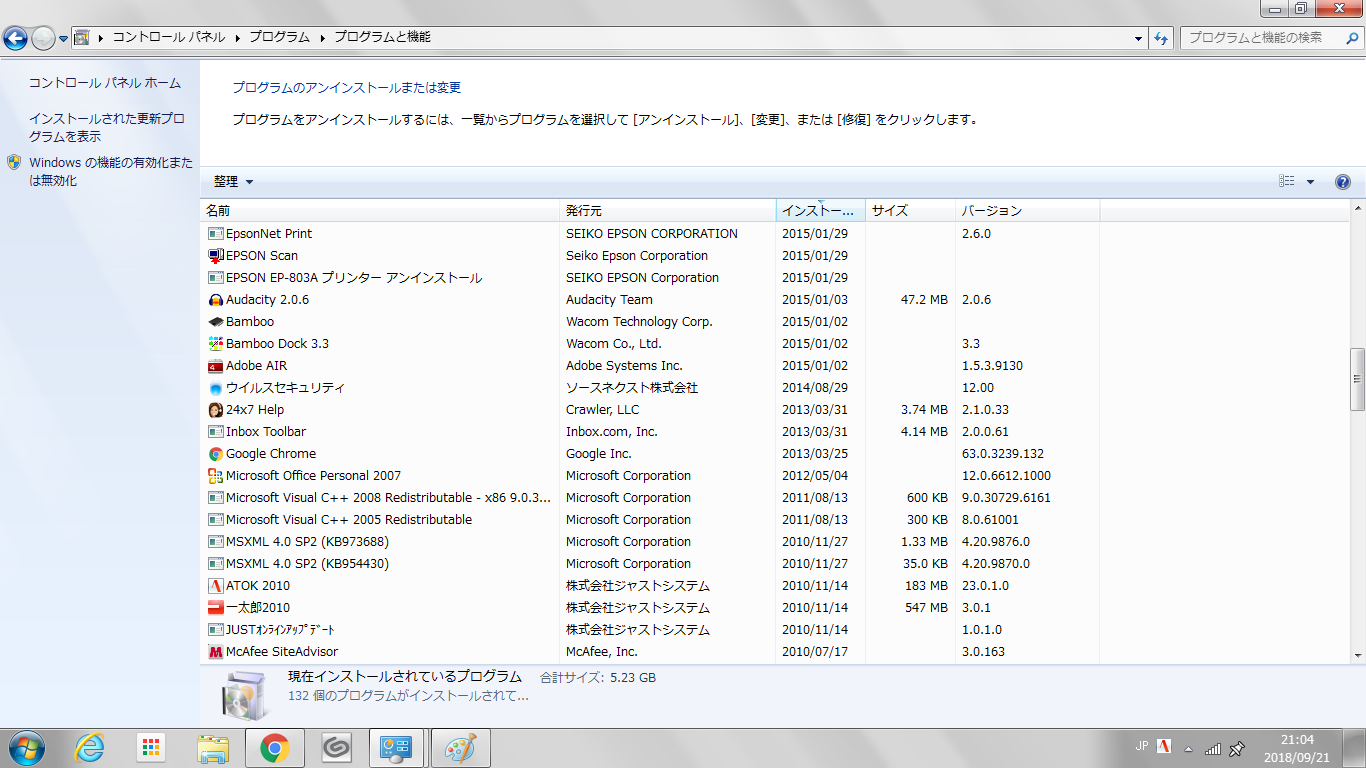The image size is (1366, 768).
Task: Click the McAfee SiteAdvisor program icon
Action: pos(215,652)
